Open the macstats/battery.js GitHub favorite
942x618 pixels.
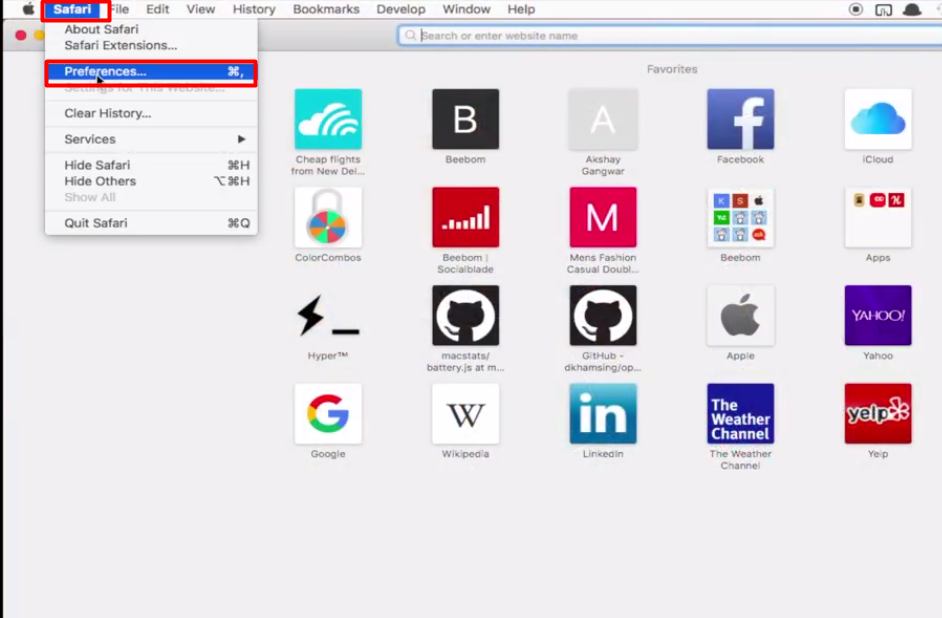[466, 316]
